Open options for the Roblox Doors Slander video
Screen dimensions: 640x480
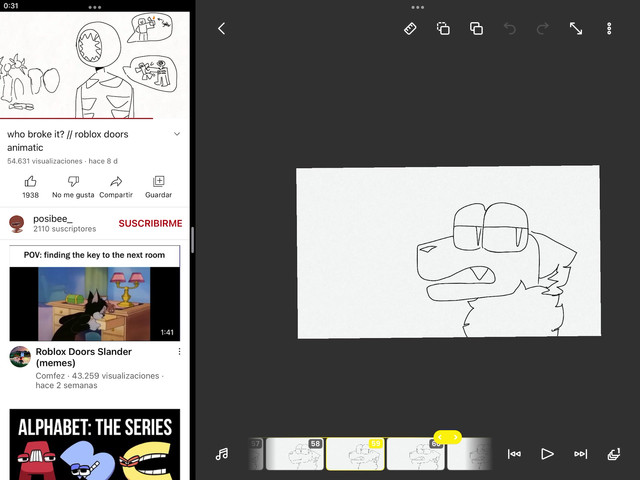coord(179,351)
